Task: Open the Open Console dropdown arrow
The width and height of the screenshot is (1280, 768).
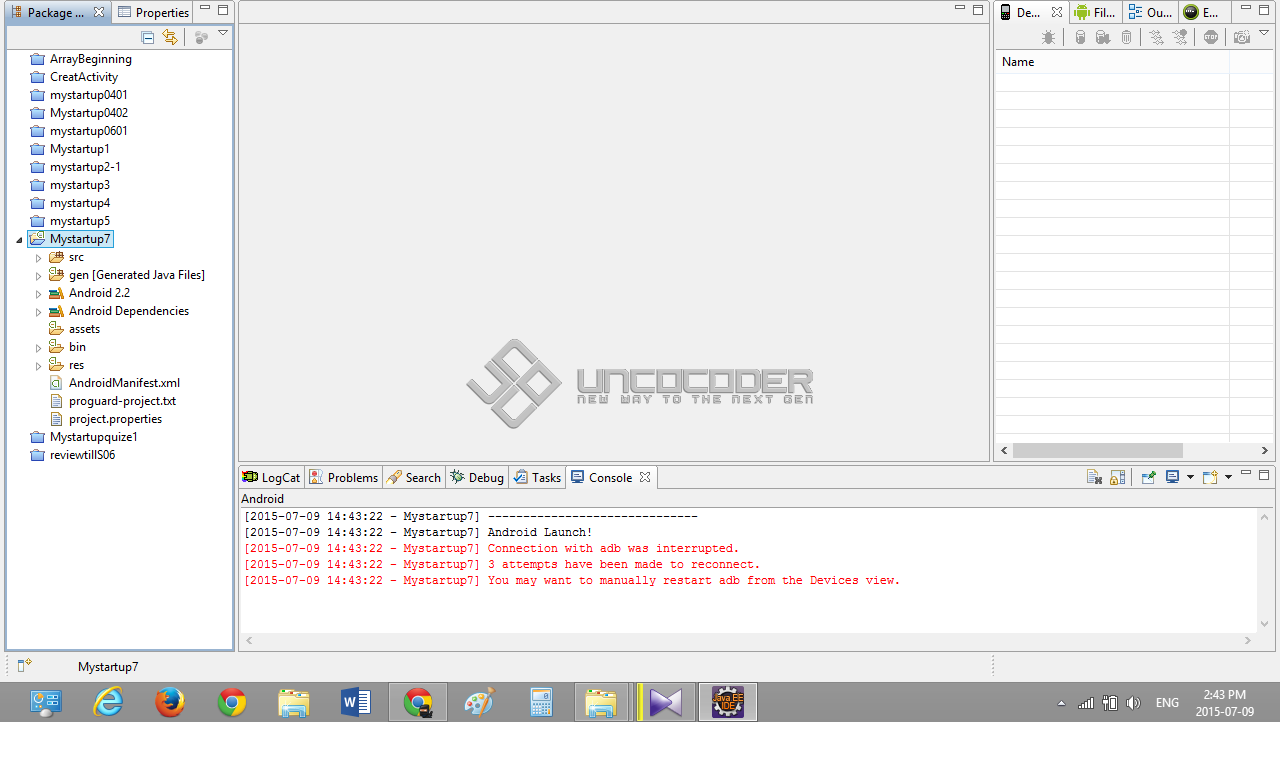Action: 1228,478
